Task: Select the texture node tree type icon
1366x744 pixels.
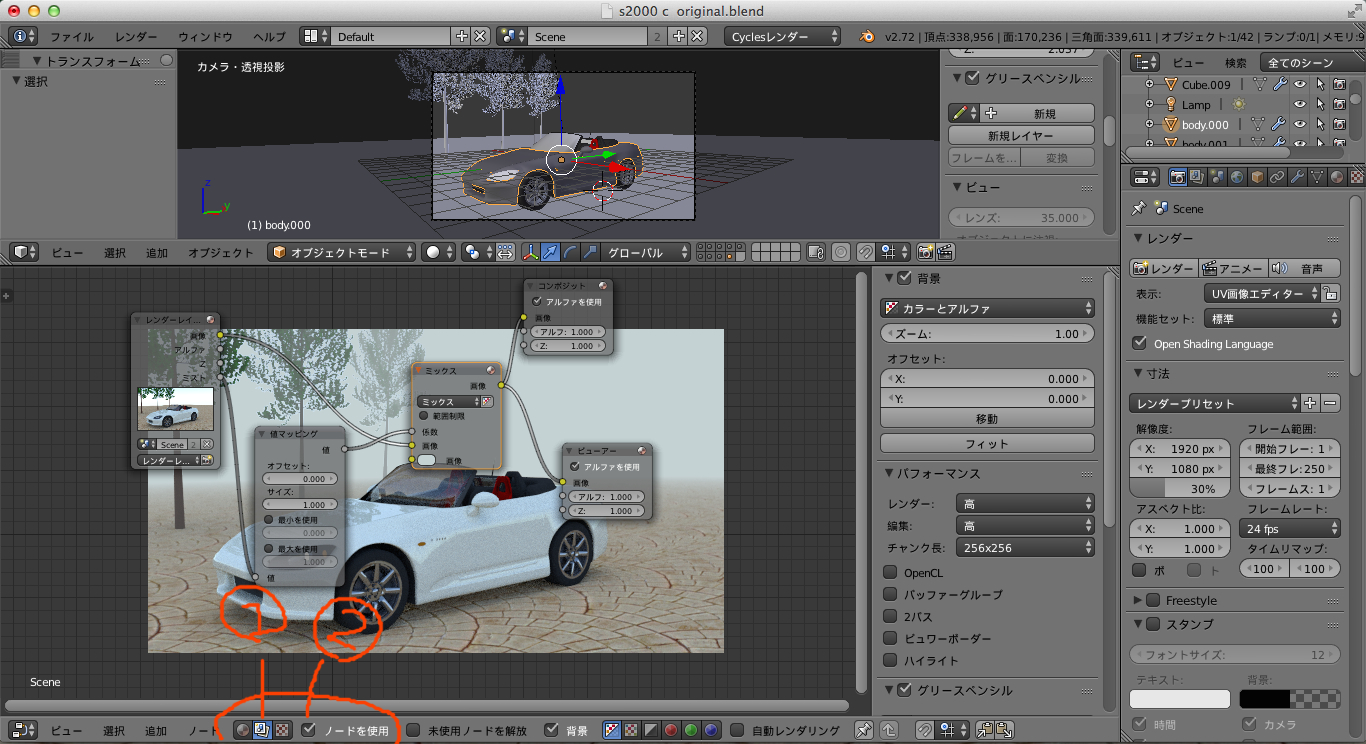Action: click(282, 730)
